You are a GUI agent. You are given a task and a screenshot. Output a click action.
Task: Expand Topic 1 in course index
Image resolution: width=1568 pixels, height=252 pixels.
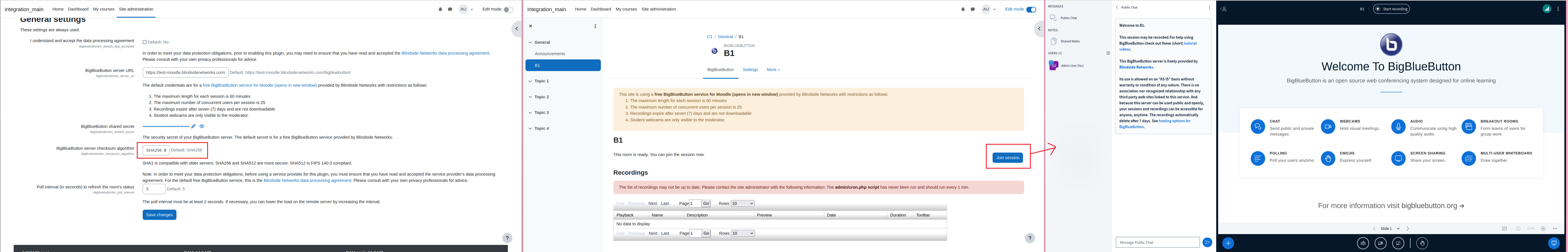coord(530,81)
